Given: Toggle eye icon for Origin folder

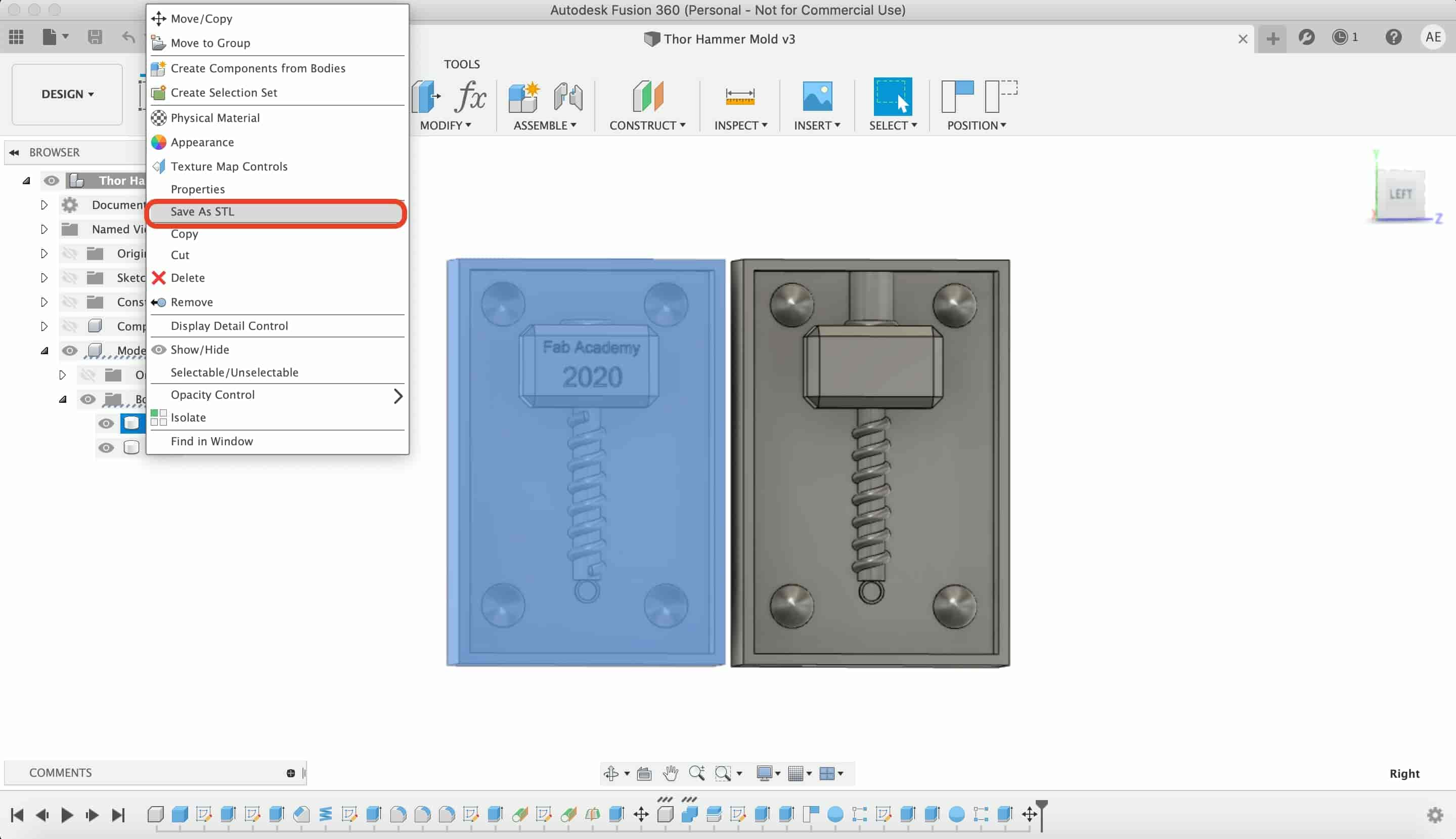Looking at the screenshot, I should click(69, 253).
